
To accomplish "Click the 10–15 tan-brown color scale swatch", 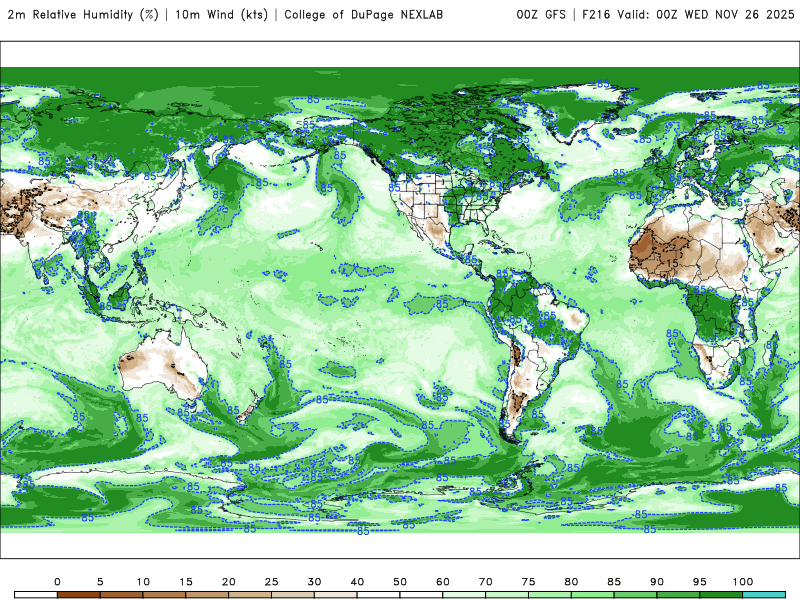I will [x=164, y=595].
